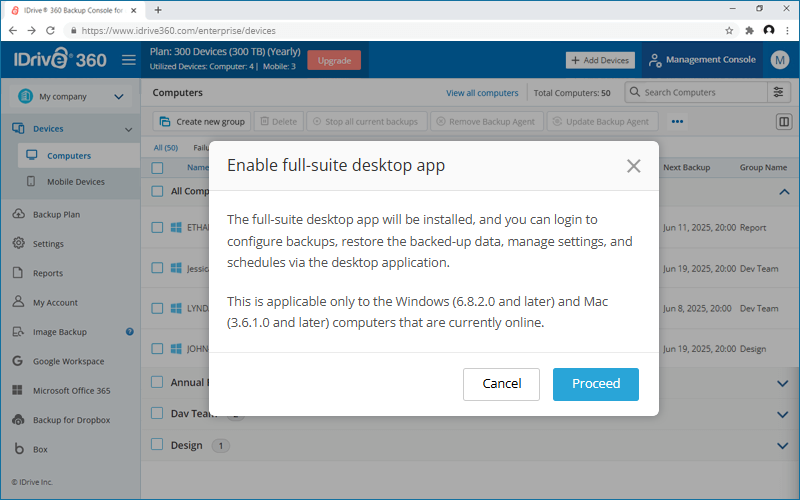800x500 pixels.
Task: Open a new browser tab
Action: click(x=158, y=10)
